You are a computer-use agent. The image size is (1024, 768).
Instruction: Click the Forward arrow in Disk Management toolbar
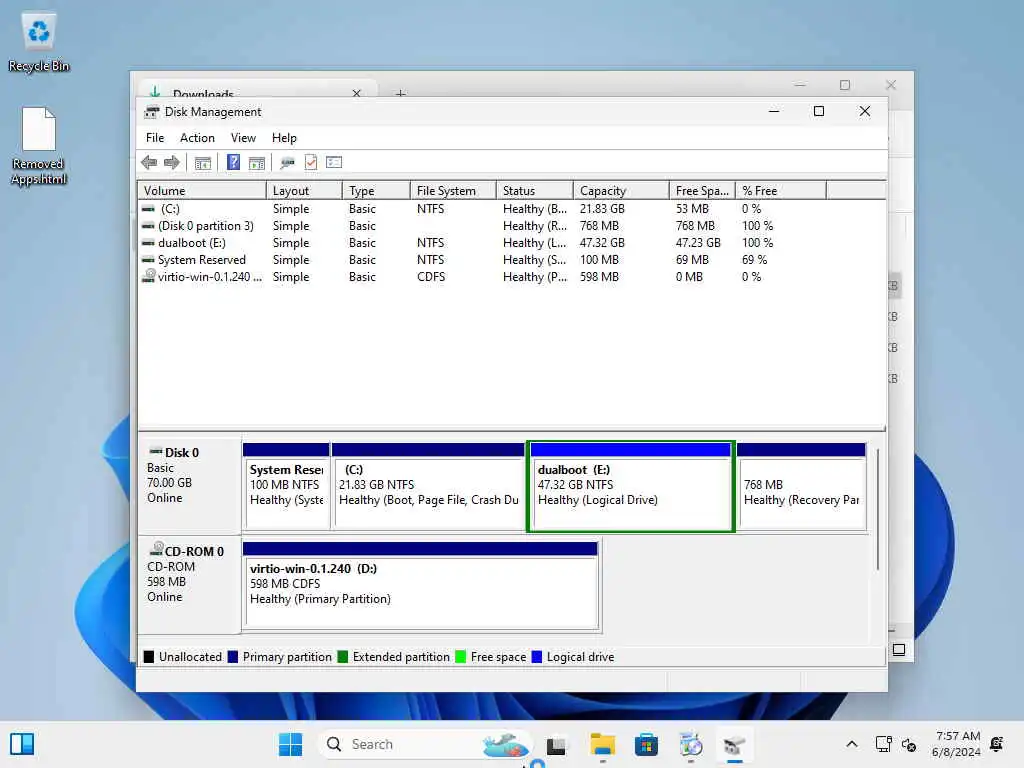coord(172,163)
